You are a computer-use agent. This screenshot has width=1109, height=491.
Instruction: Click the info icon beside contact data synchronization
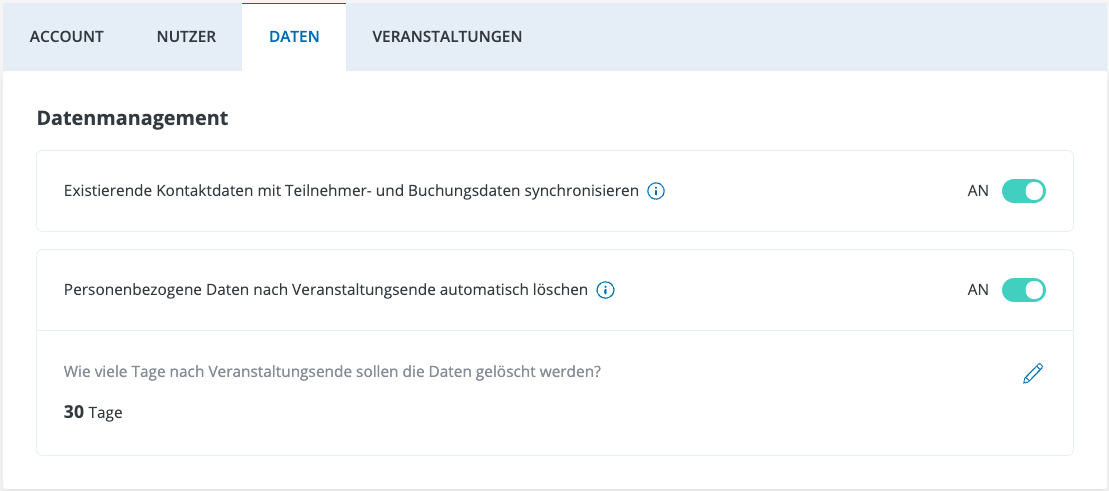click(656, 191)
